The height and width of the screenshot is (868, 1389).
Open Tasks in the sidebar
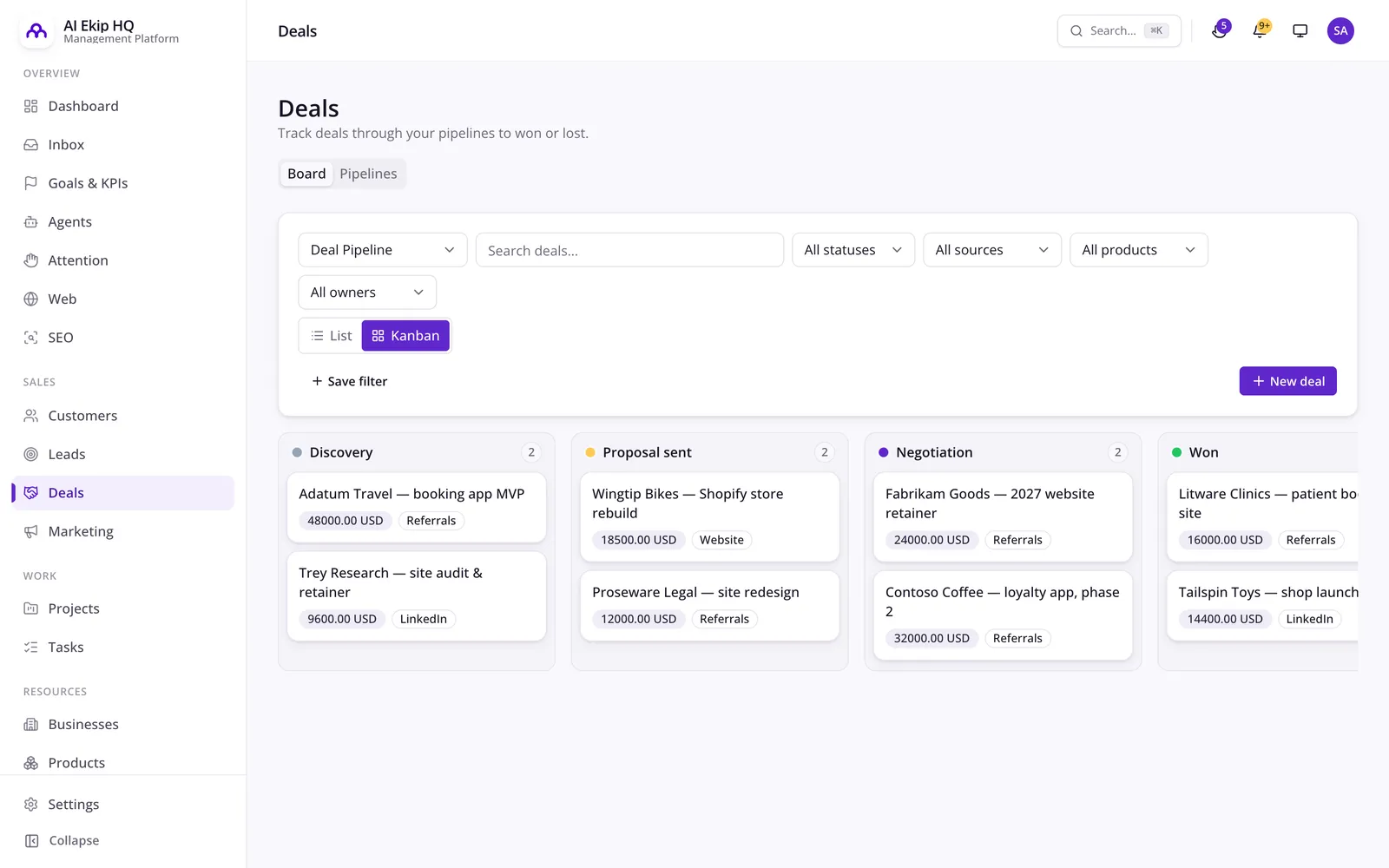(123, 648)
